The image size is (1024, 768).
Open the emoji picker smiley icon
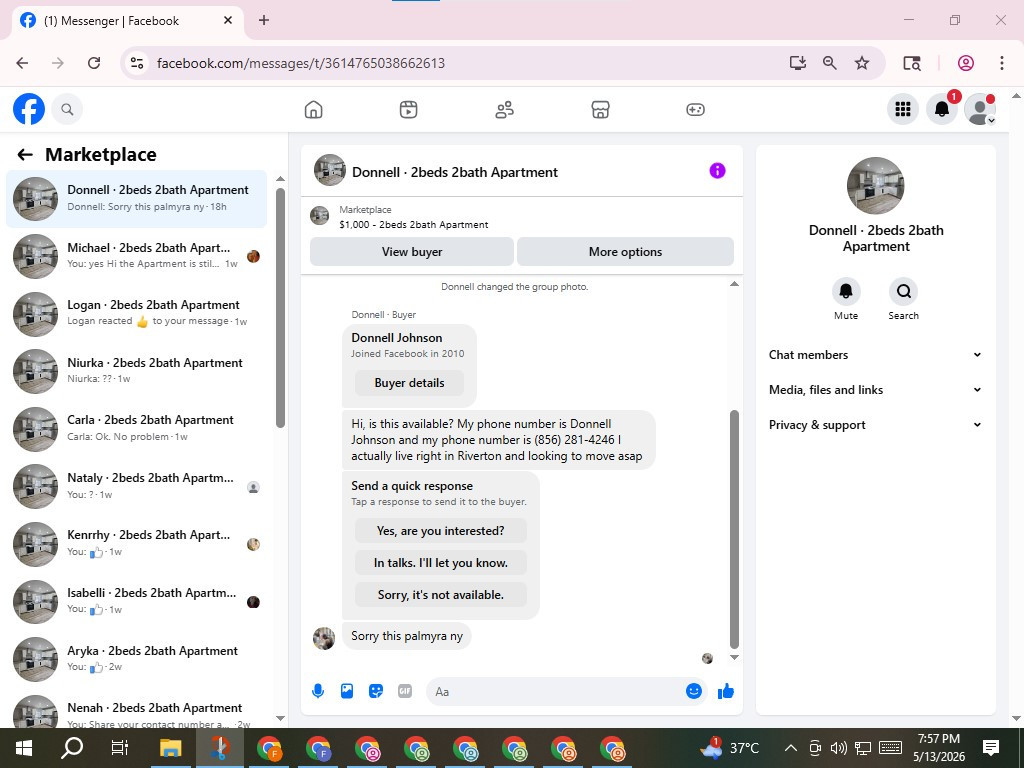point(694,691)
